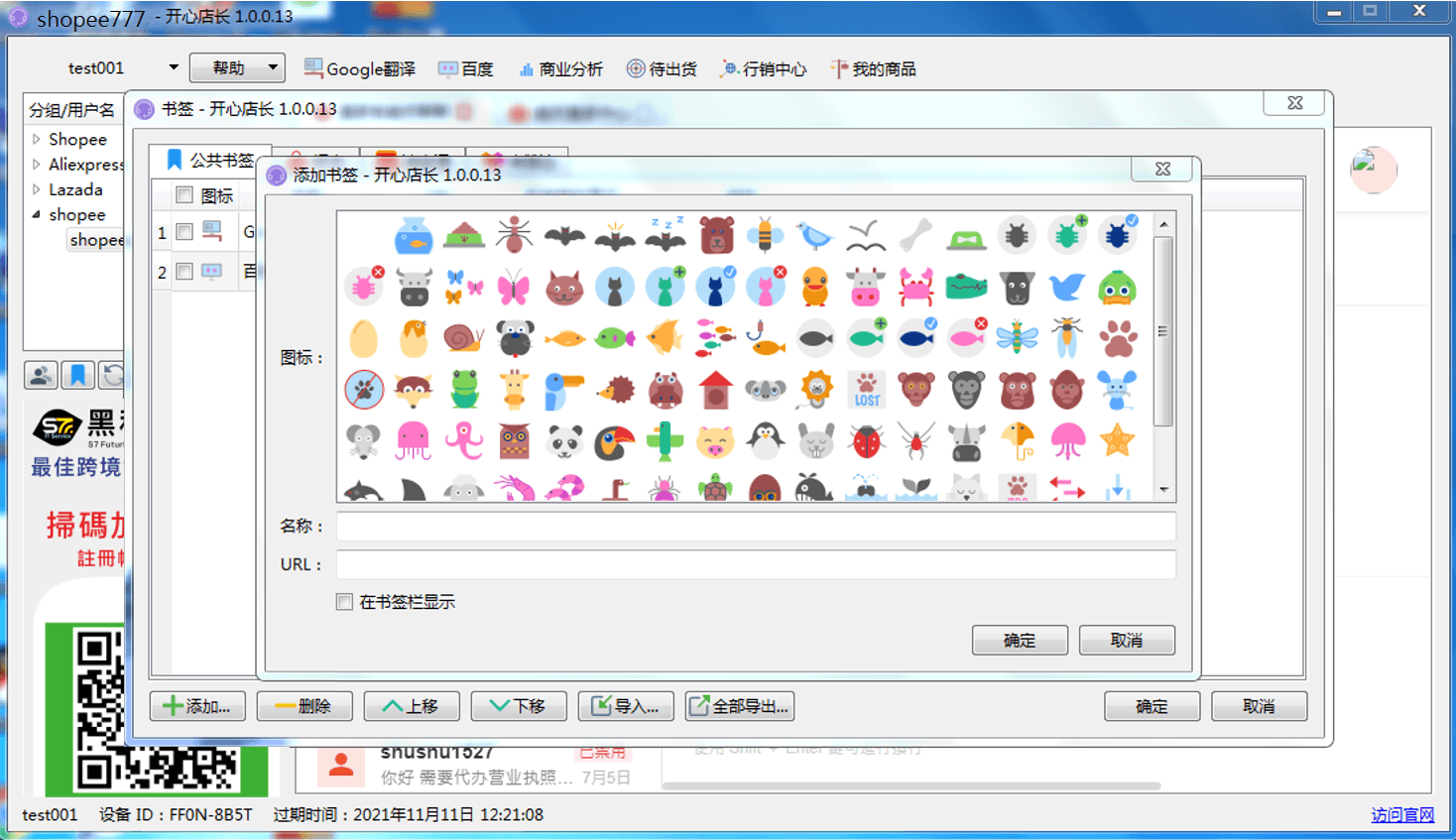Click the 添加... button
The height and width of the screenshot is (840, 1456).
point(197,706)
